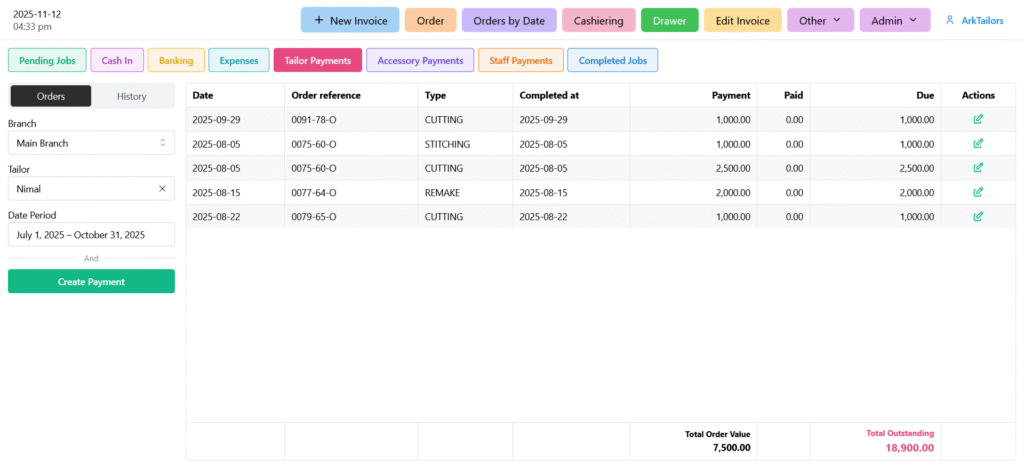The image size is (1024, 468).
Task: Open the Accessory Payments tab
Action: coord(420,61)
